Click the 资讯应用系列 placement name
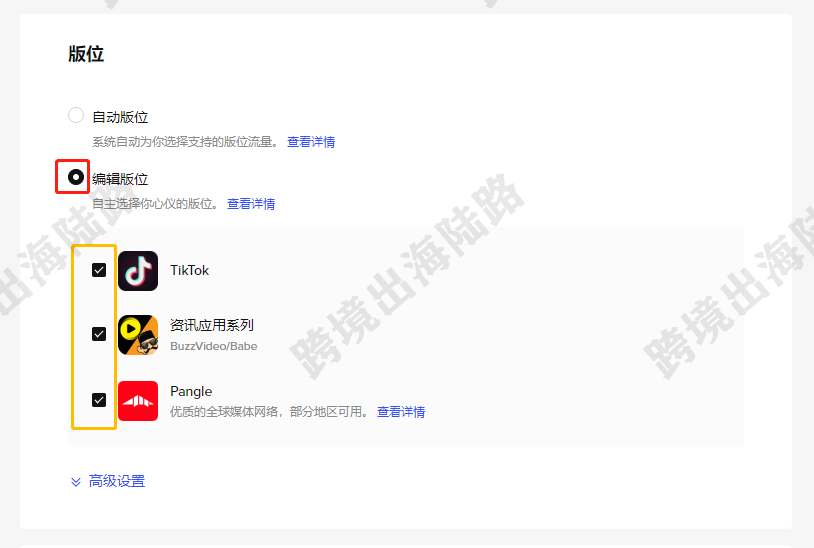The width and height of the screenshot is (814, 548). pos(212,325)
